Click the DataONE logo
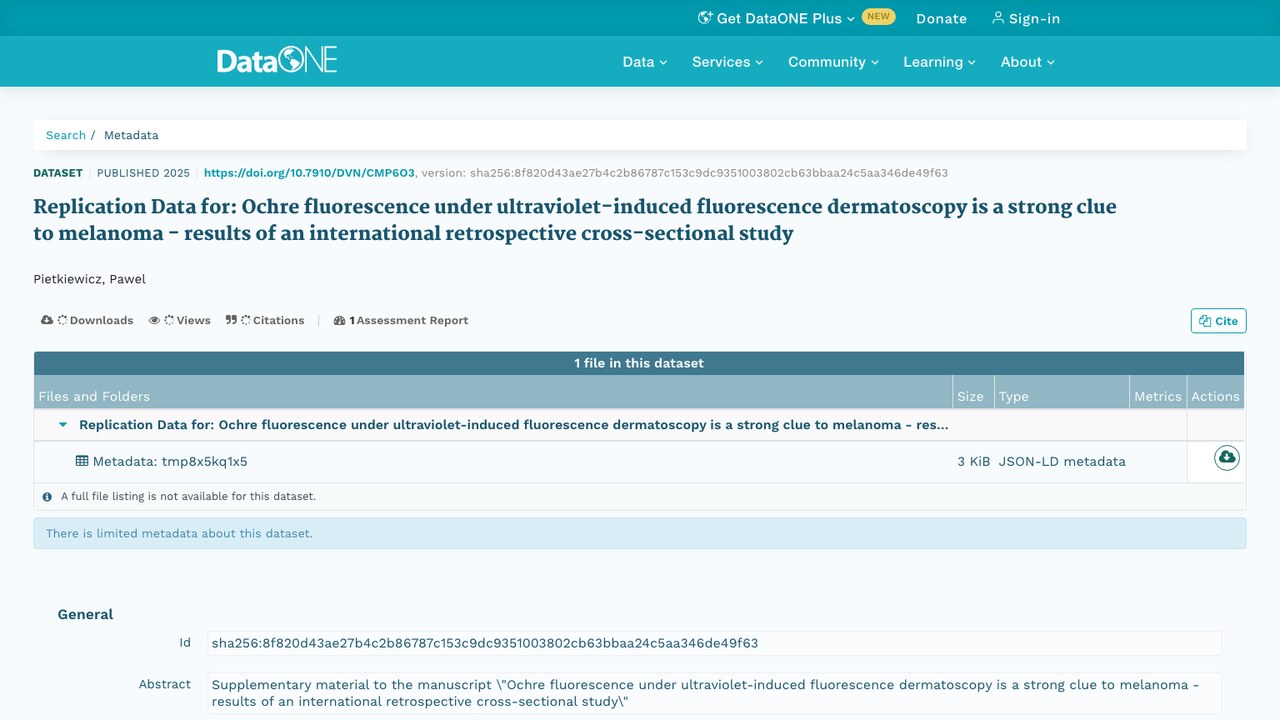The image size is (1280, 720). pos(277,60)
